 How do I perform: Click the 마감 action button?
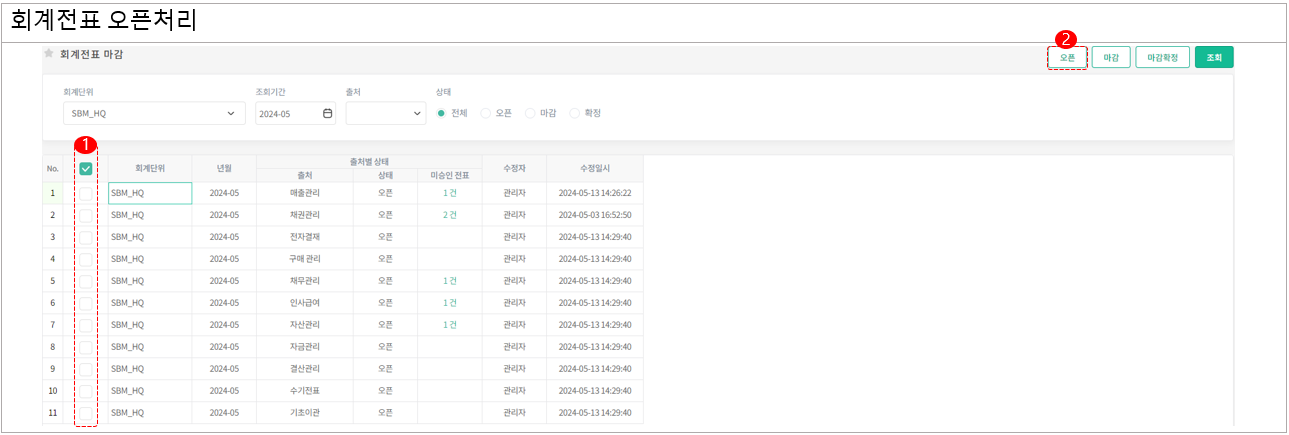tap(1110, 58)
